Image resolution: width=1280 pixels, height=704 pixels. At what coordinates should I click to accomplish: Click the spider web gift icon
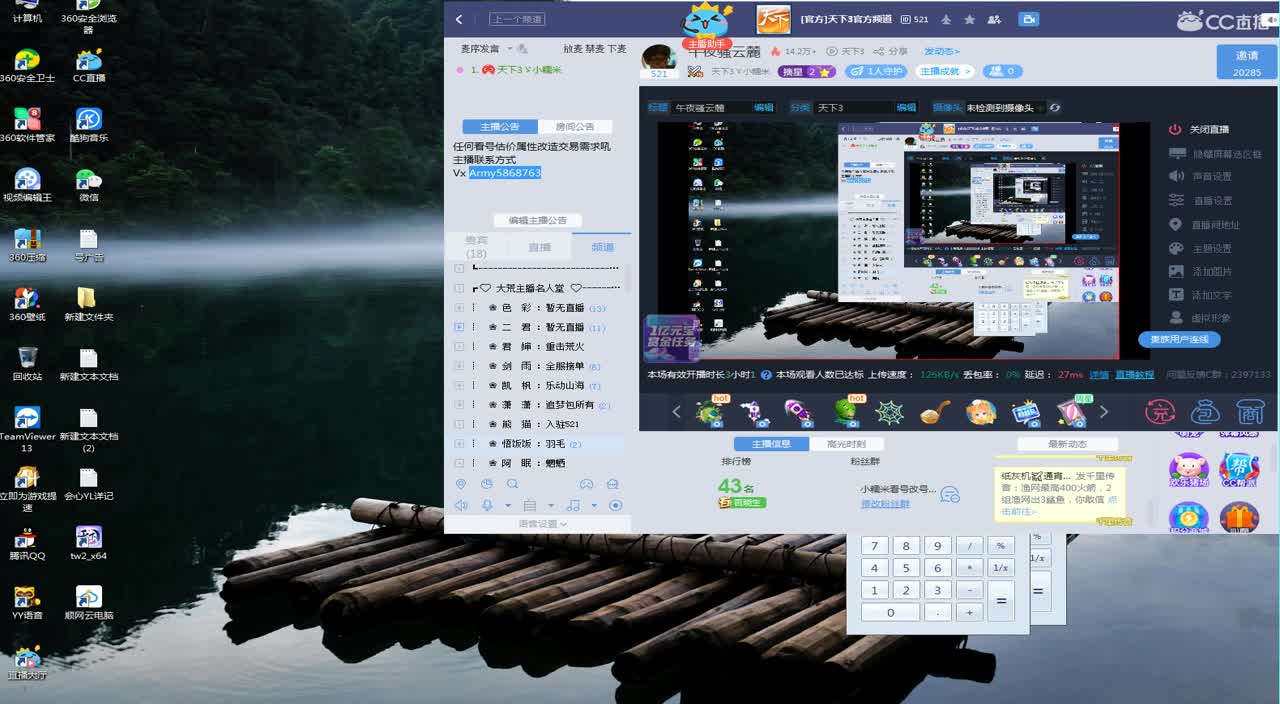(889, 412)
